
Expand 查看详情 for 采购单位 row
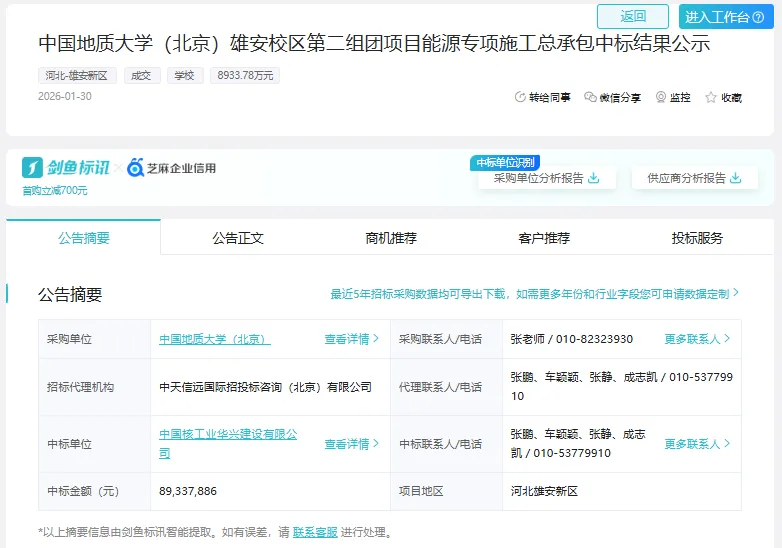[352, 339]
